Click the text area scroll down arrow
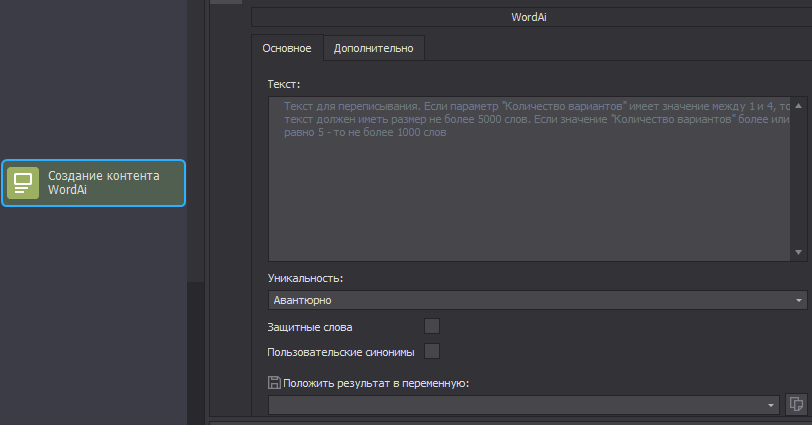This screenshot has height=425, width=812. [x=799, y=253]
